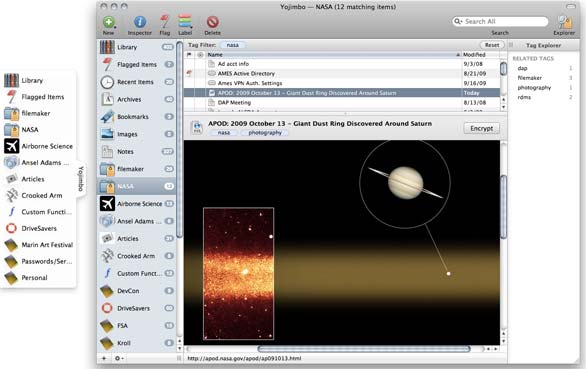Viewport: 586px width, 369px height.
Task: Select Airborne Science in main sidebar
Action: click(x=137, y=204)
